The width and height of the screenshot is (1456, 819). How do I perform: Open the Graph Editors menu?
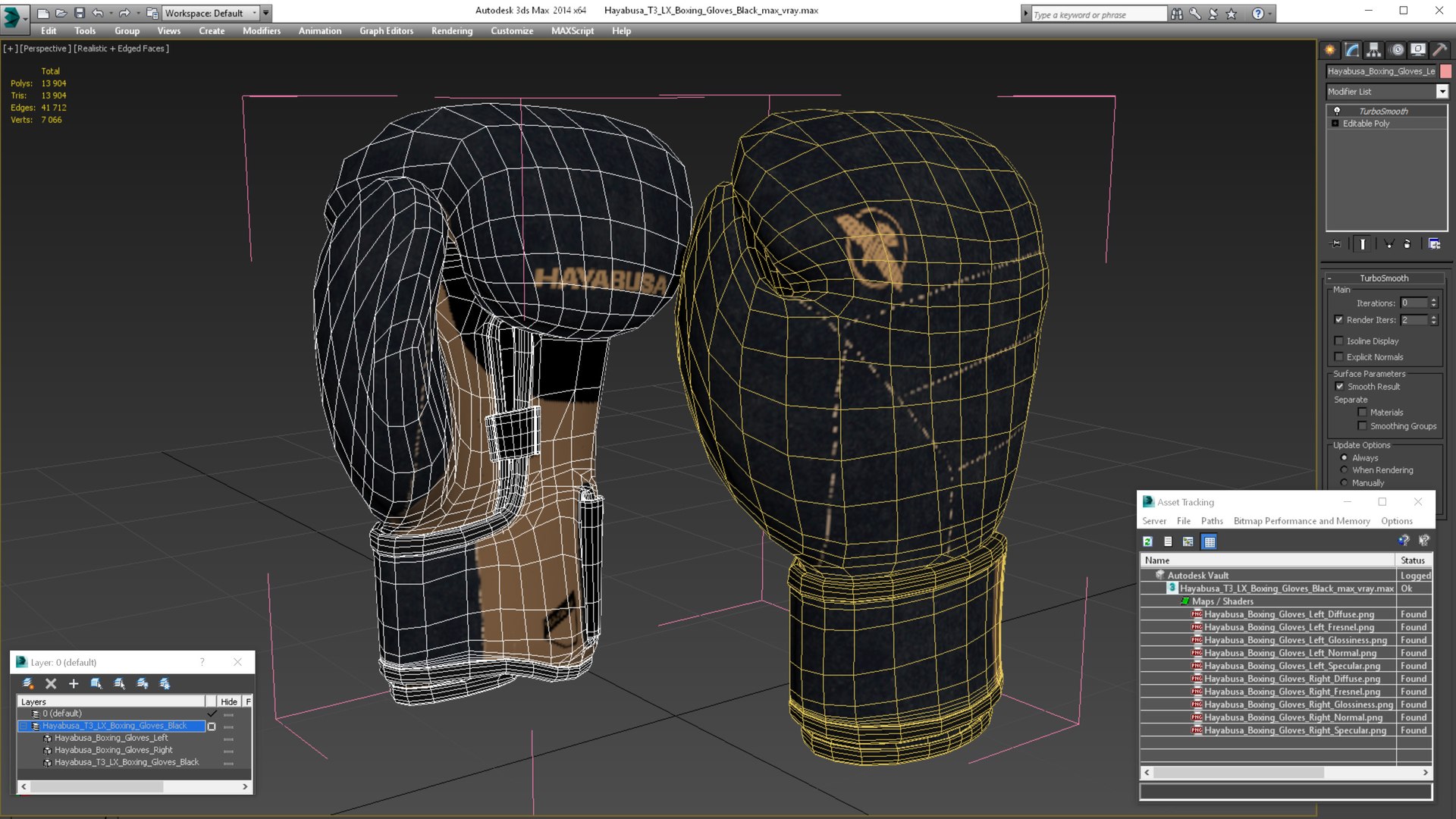pos(386,31)
